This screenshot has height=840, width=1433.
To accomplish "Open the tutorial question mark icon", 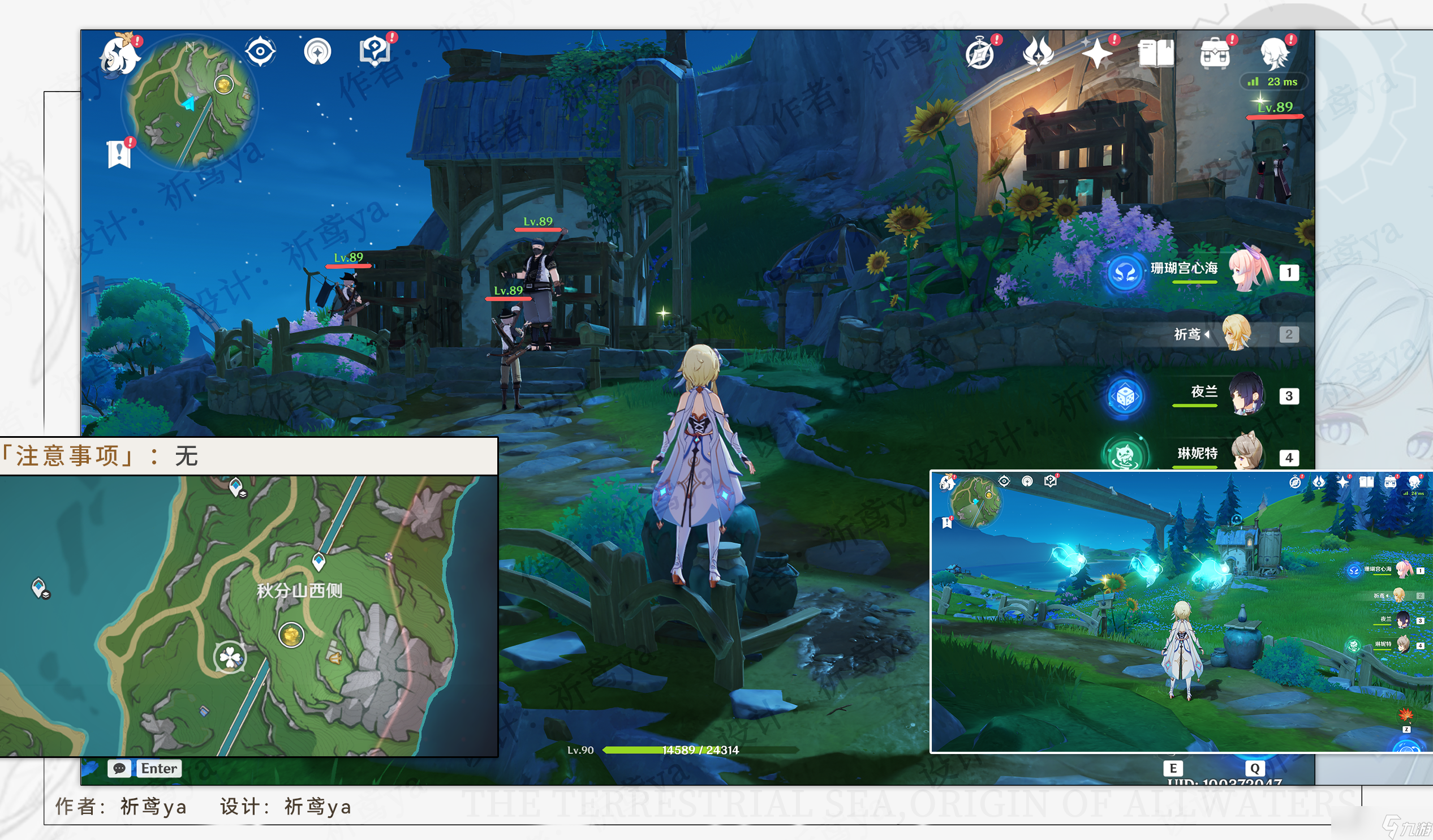I will coord(375,51).
